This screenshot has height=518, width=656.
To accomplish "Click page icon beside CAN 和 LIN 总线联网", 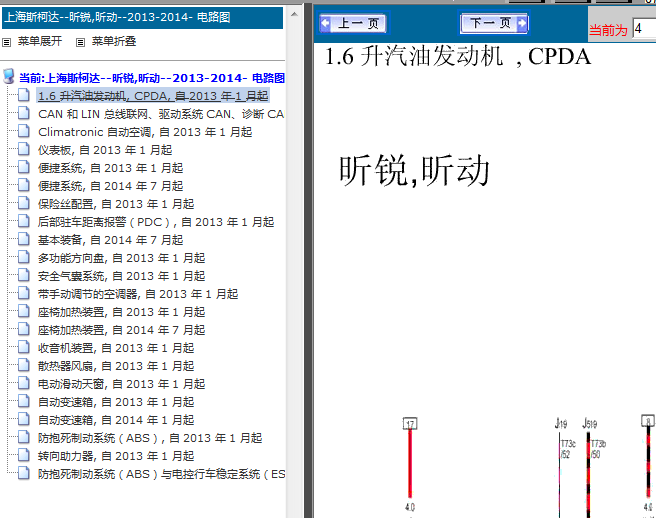I will coord(24,113).
